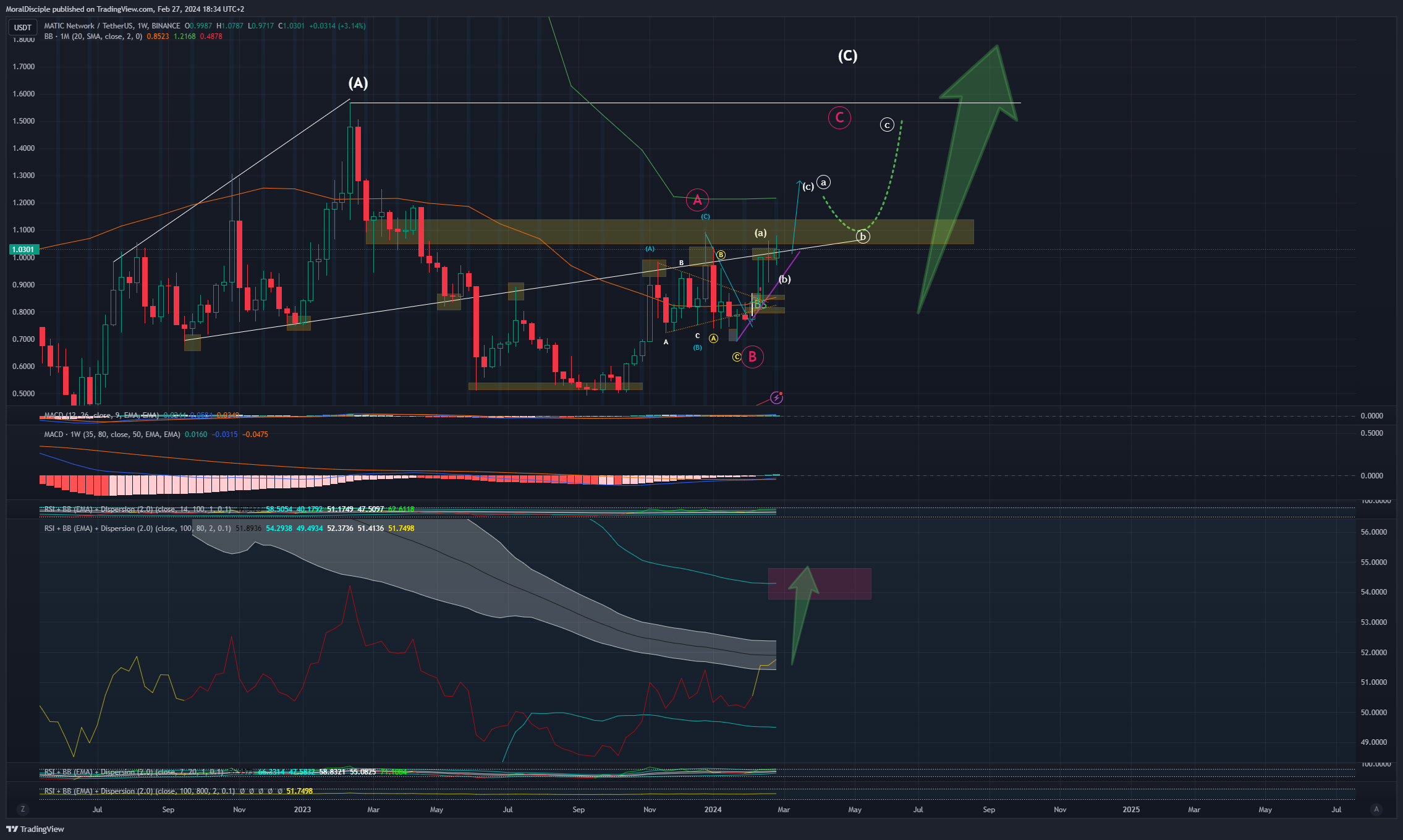Click the close value C1.0301 in header
This screenshot has width=1403, height=840.
point(291,26)
